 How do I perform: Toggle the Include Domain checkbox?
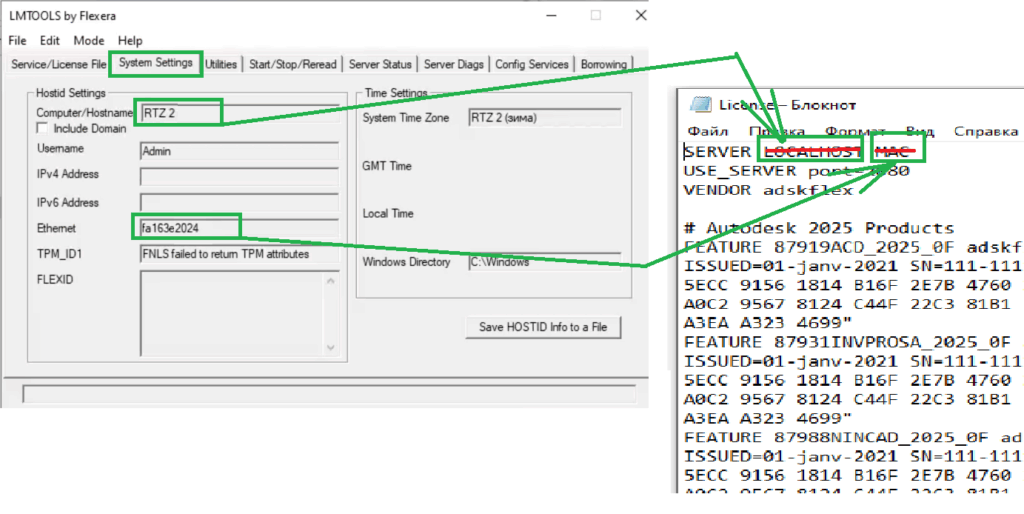click(x=42, y=128)
